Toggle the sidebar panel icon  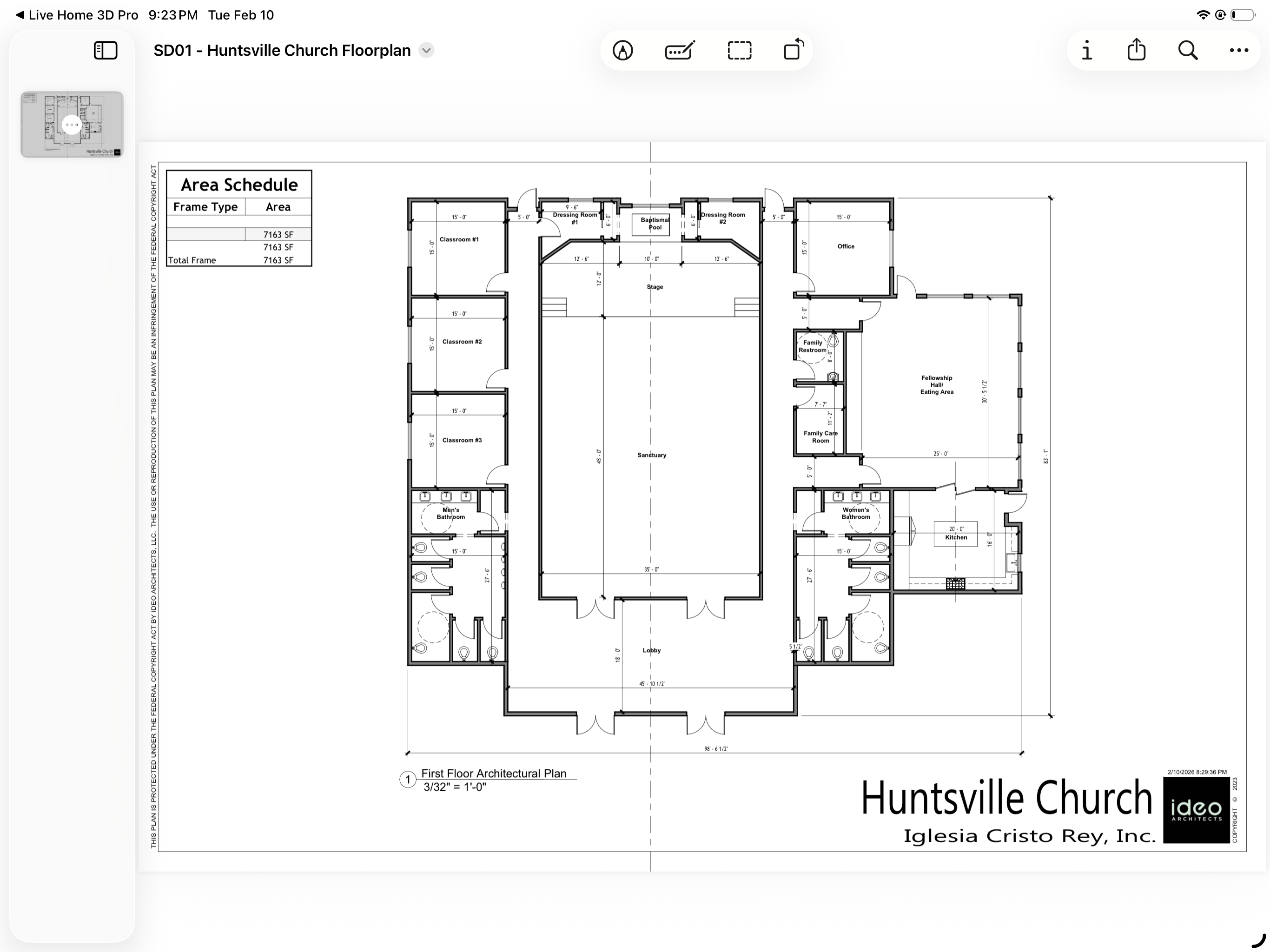[106, 51]
